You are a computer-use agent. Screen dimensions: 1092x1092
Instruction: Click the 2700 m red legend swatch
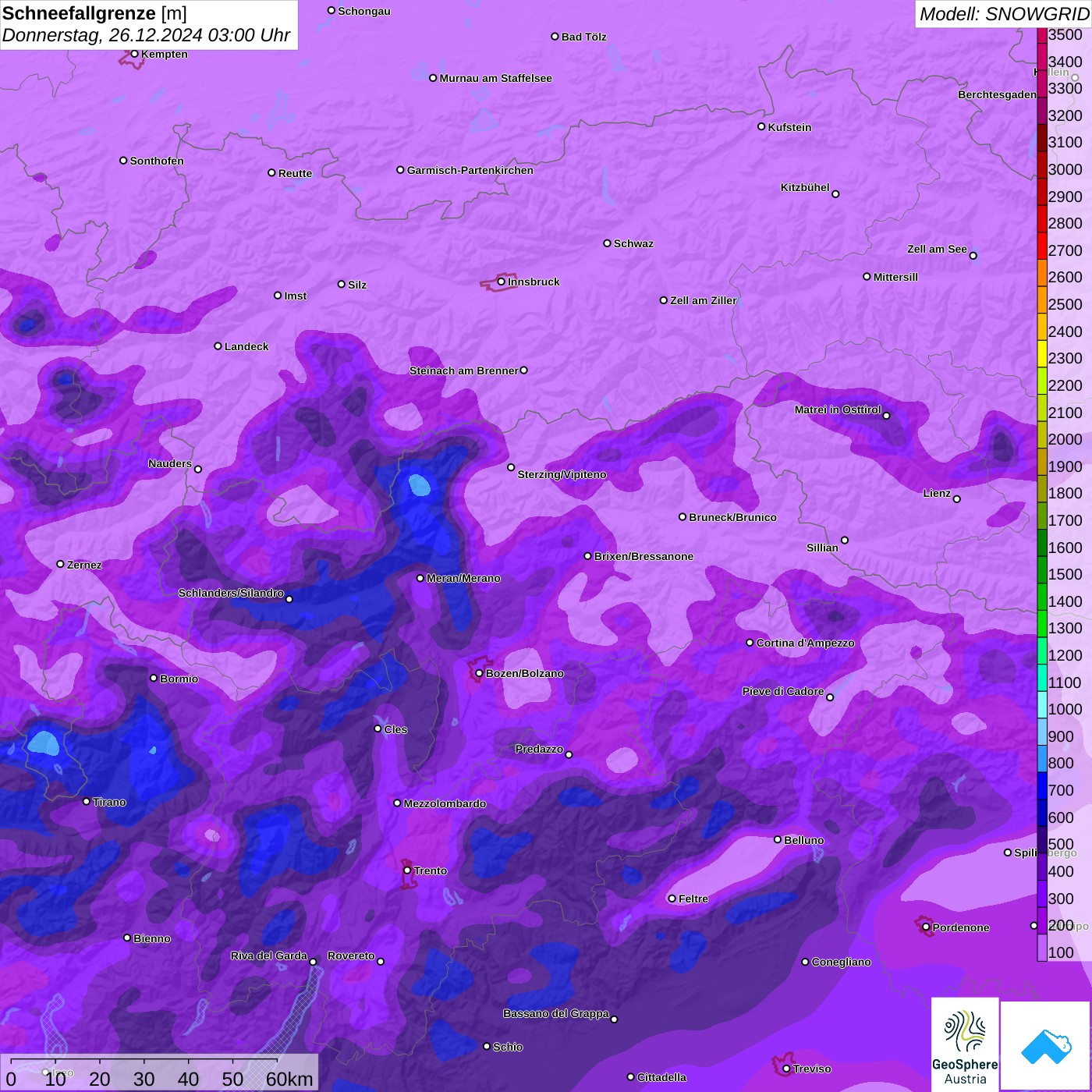point(1042,246)
